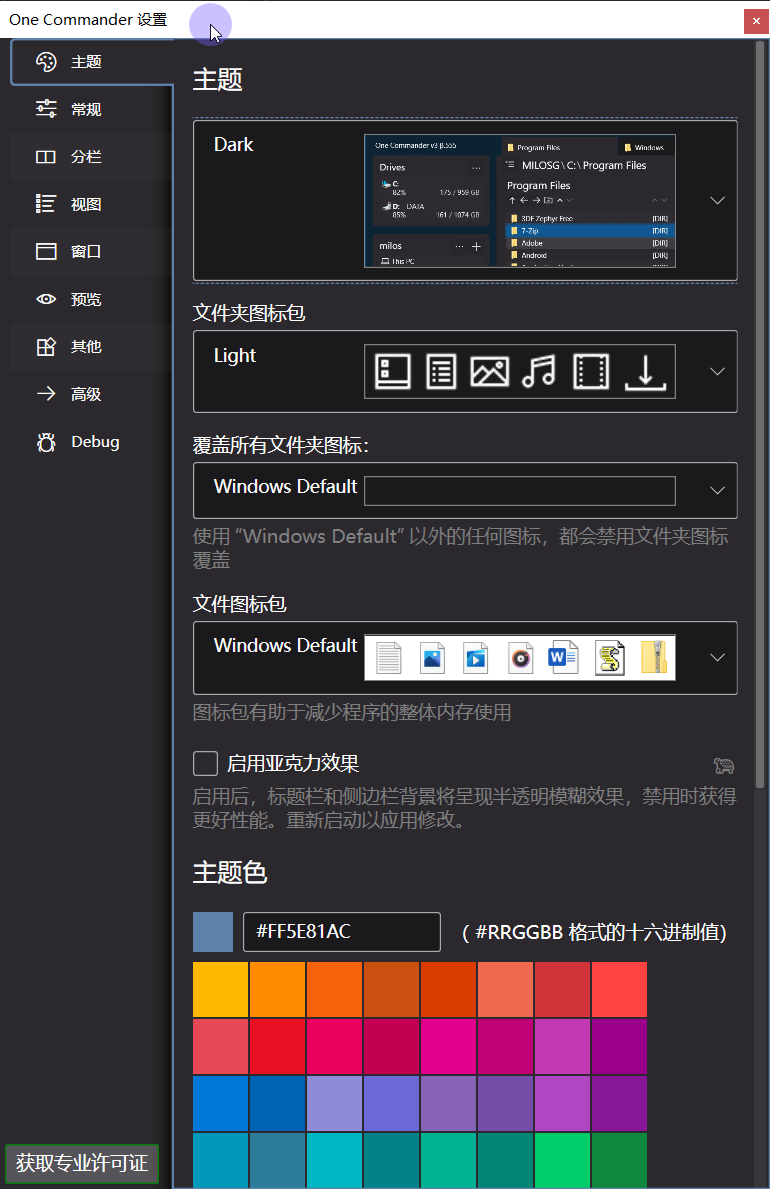Image resolution: width=770 pixels, height=1189 pixels.
Task: Select the bright green color swatch
Action: click(561, 1160)
